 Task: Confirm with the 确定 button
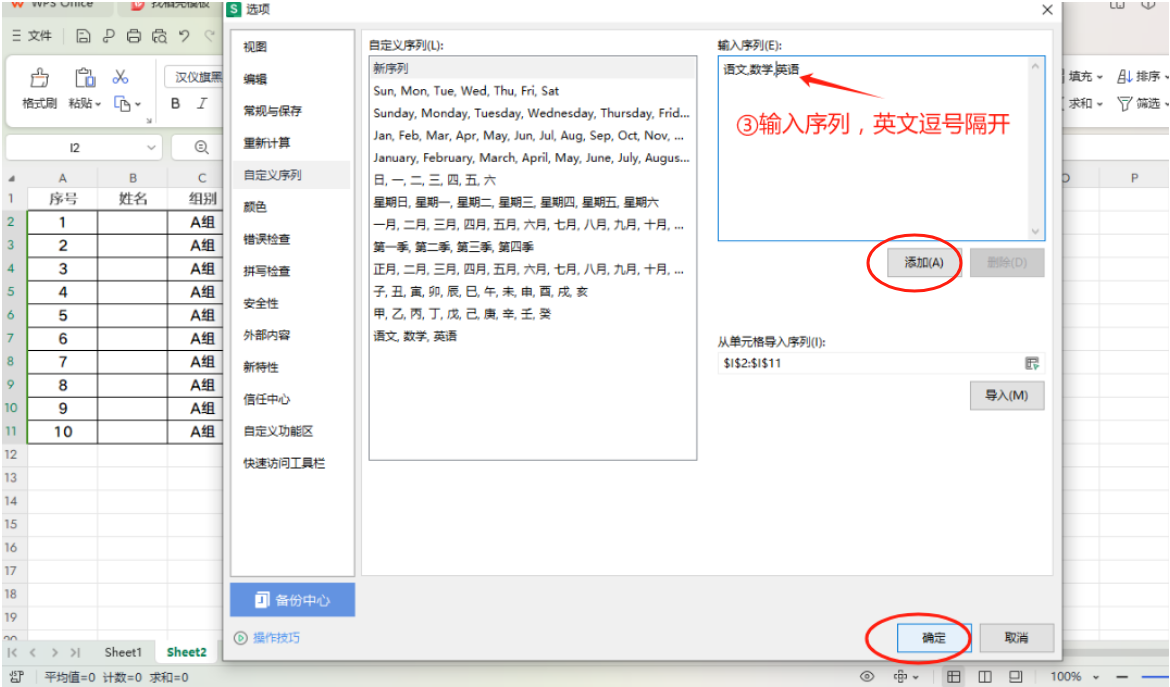pos(933,638)
